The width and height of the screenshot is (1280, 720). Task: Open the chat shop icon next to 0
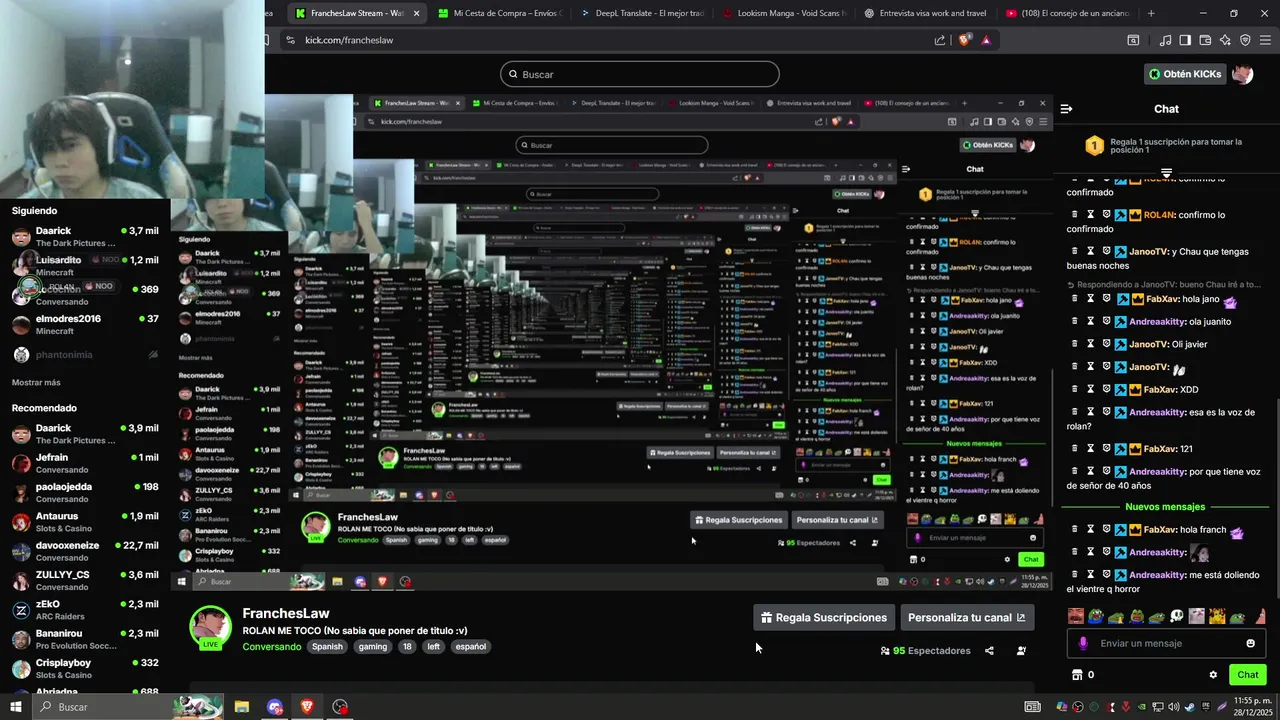tap(1077, 675)
